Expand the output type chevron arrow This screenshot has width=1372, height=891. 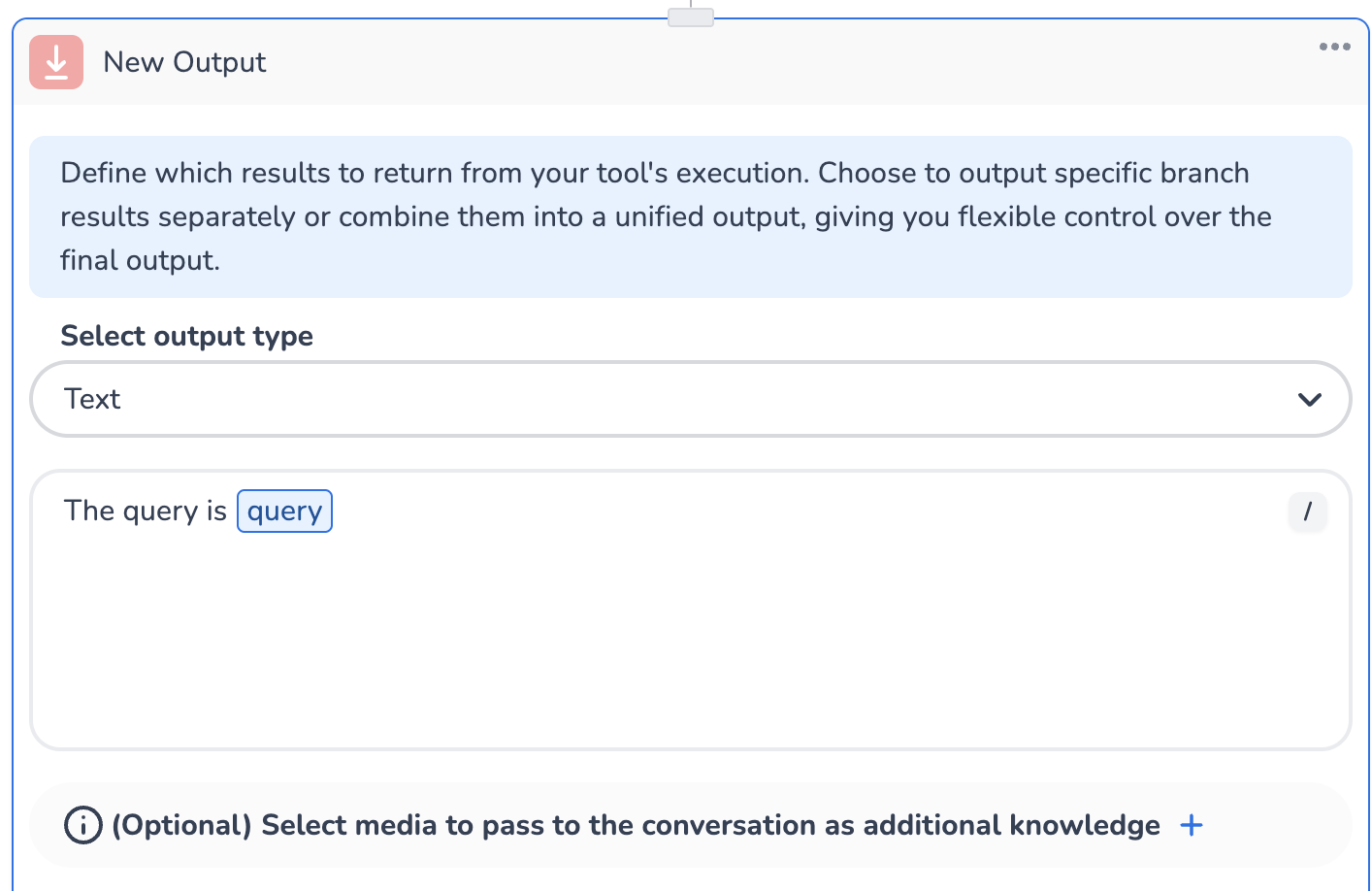(x=1309, y=400)
